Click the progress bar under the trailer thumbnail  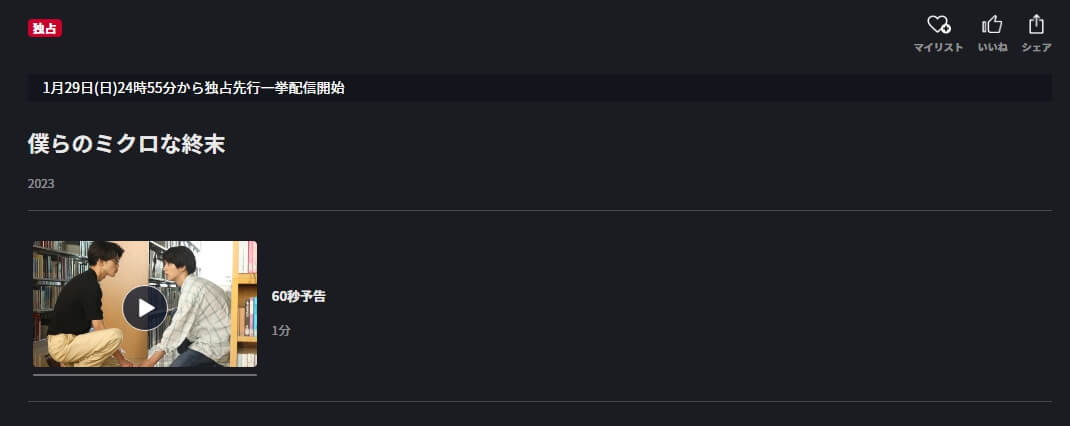(145, 374)
